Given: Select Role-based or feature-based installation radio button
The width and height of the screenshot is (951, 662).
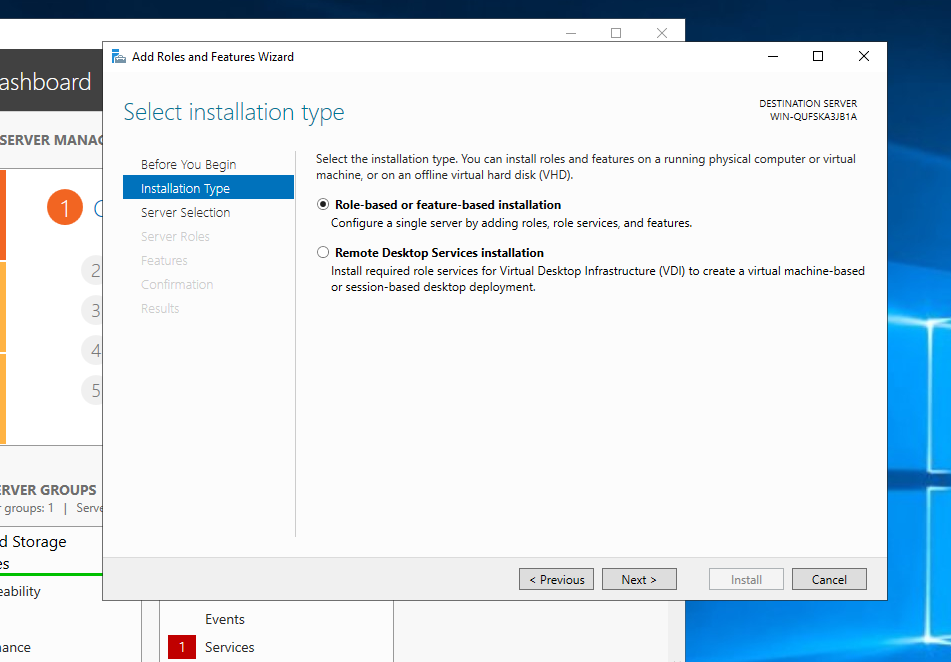Looking at the screenshot, I should (323, 204).
